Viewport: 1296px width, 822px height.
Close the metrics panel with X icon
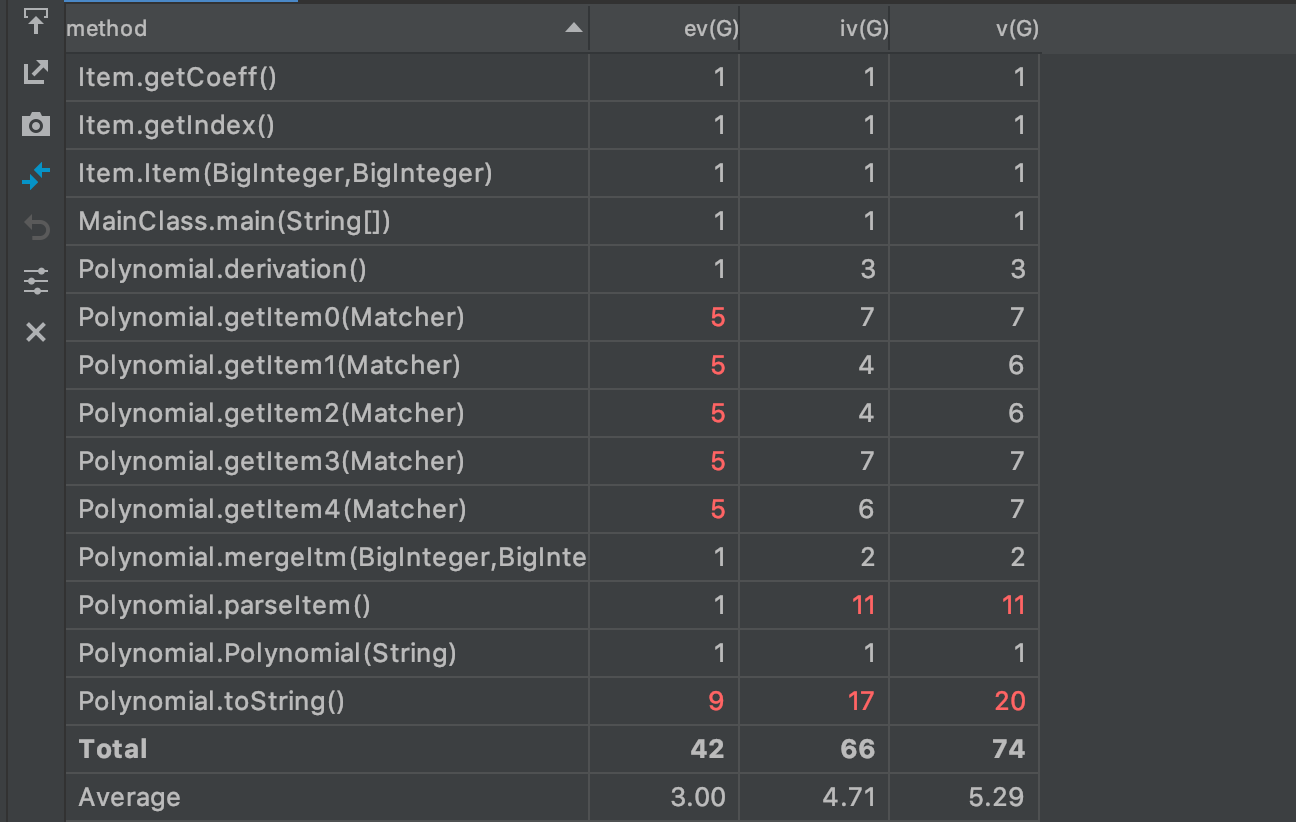36,332
